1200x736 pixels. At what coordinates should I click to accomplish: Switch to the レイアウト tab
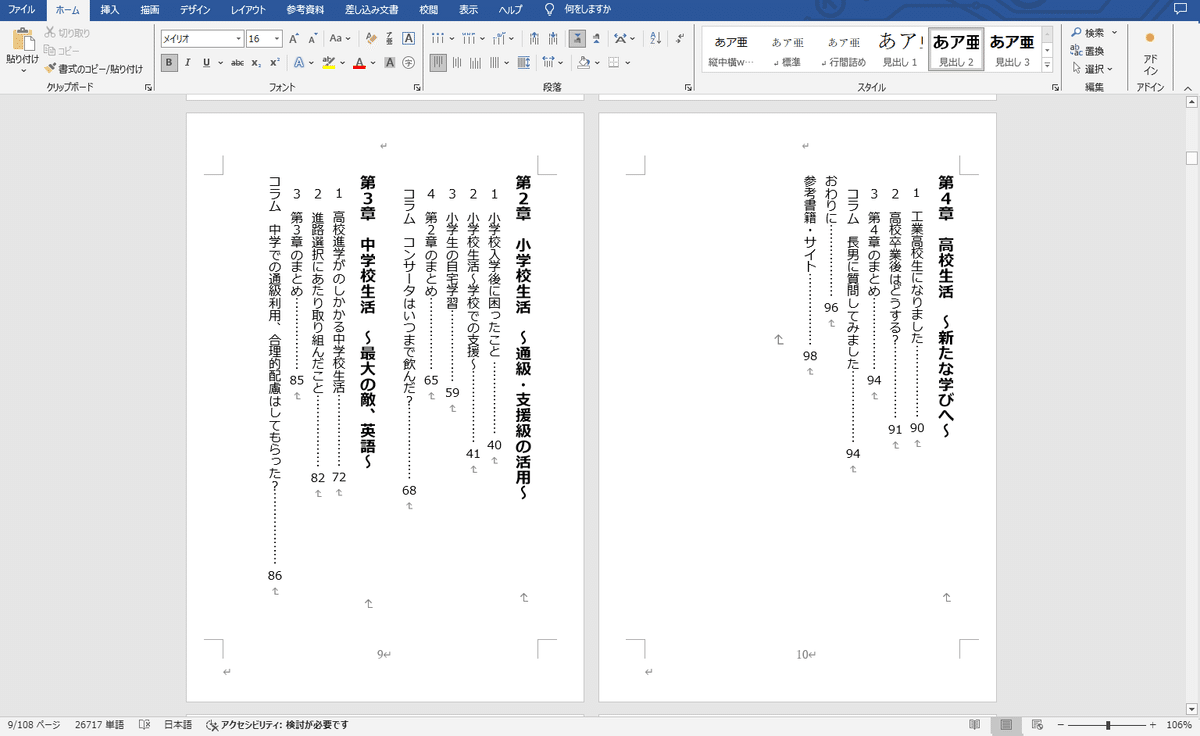pyautogui.click(x=248, y=9)
